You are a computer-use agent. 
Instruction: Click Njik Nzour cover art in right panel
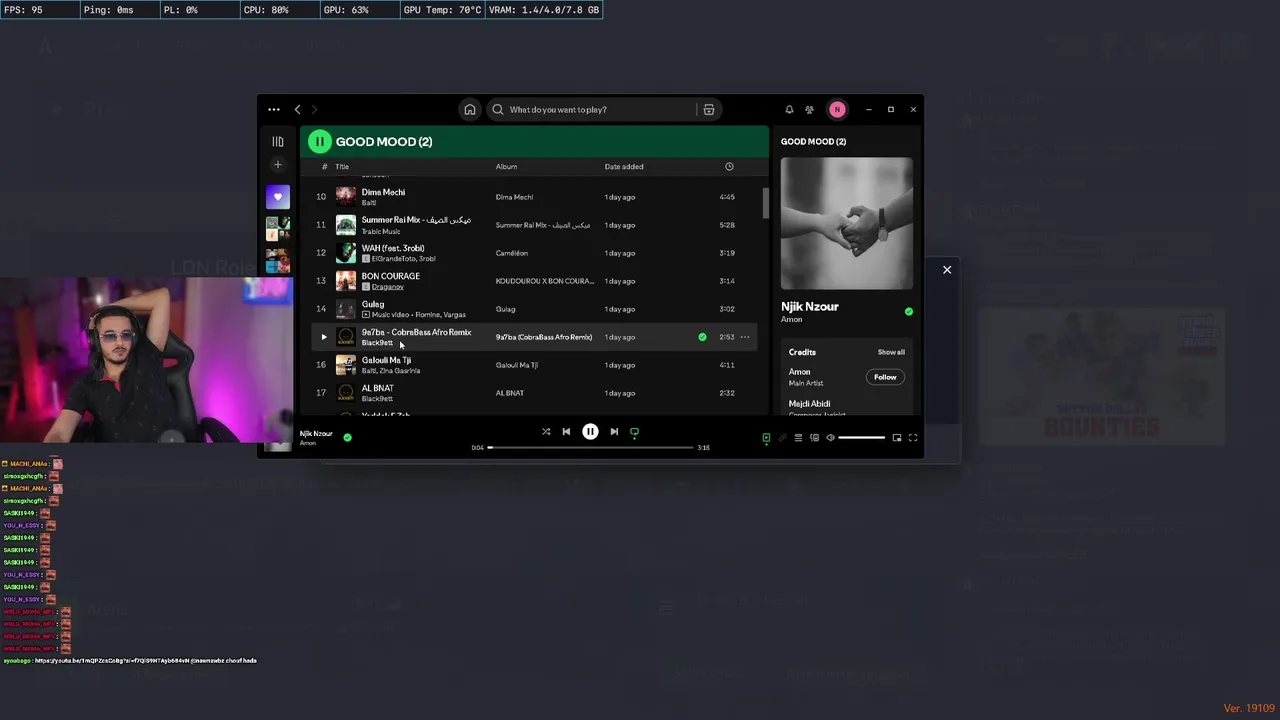click(x=846, y=223)
